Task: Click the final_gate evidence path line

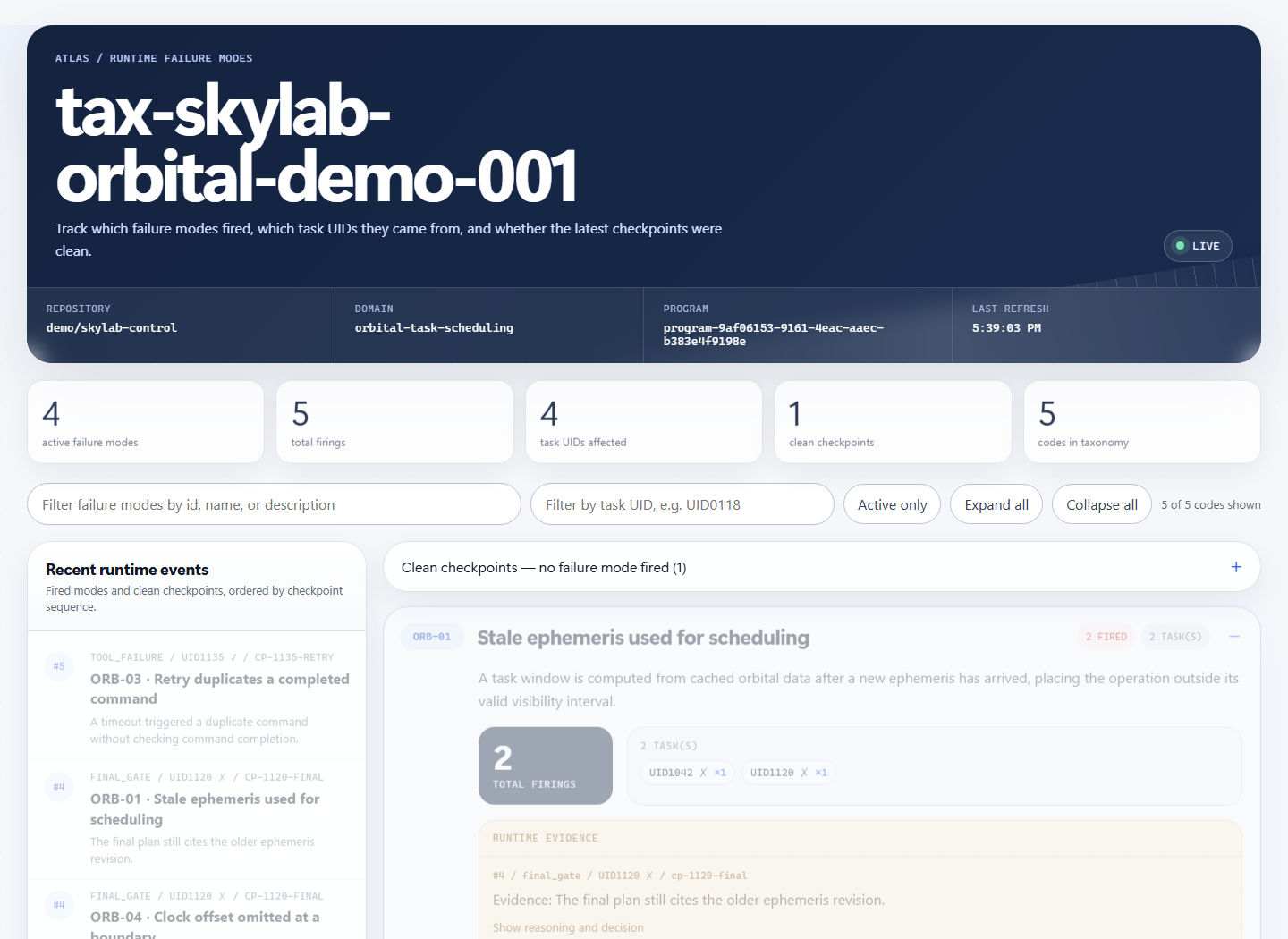Action: point(620,876)
